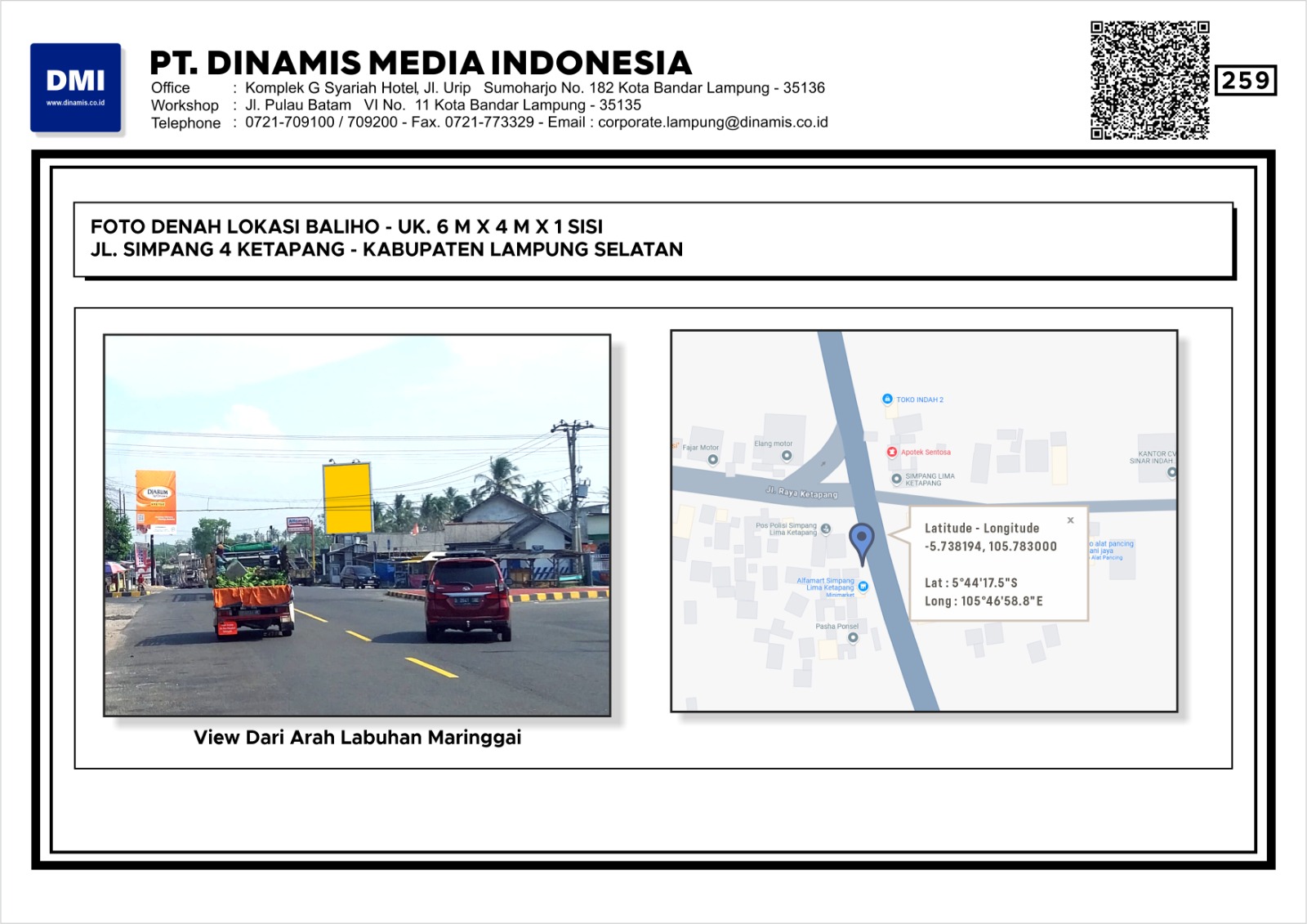
Task: Click the Alfamart Simpang Lima Ketapang marker
Action: tap(863, 586)
